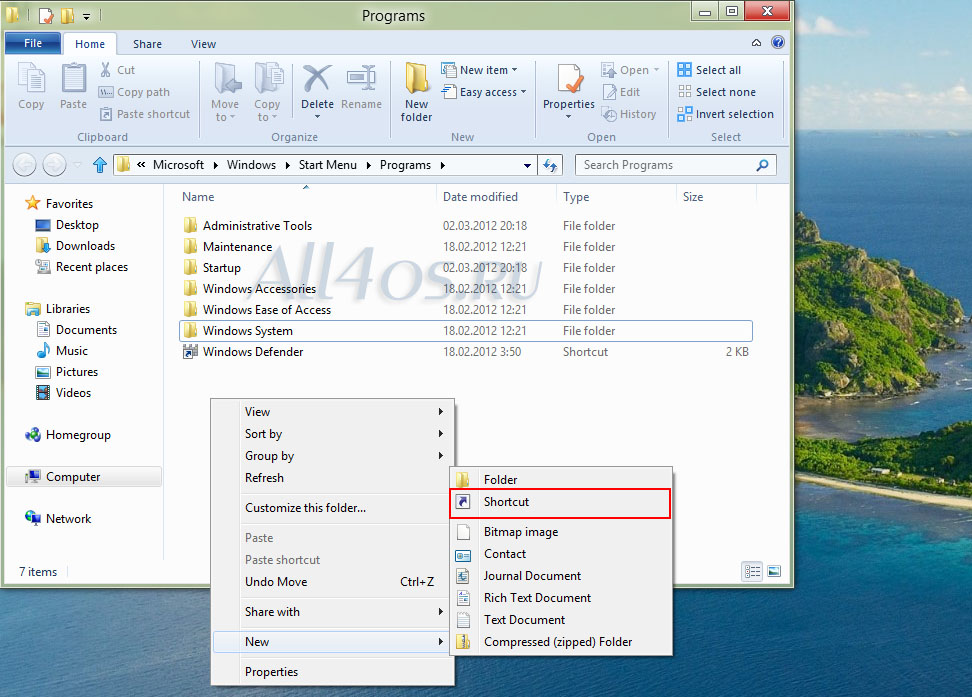This screenshot has height=697, width=972.
Task: Click the Type column header
Action: coord(576,197)
